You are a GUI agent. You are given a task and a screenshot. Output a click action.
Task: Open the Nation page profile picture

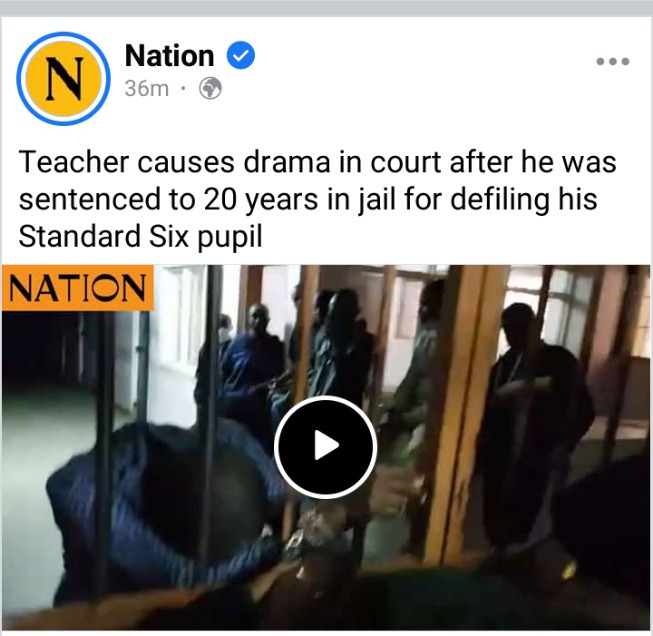[63, 78]
